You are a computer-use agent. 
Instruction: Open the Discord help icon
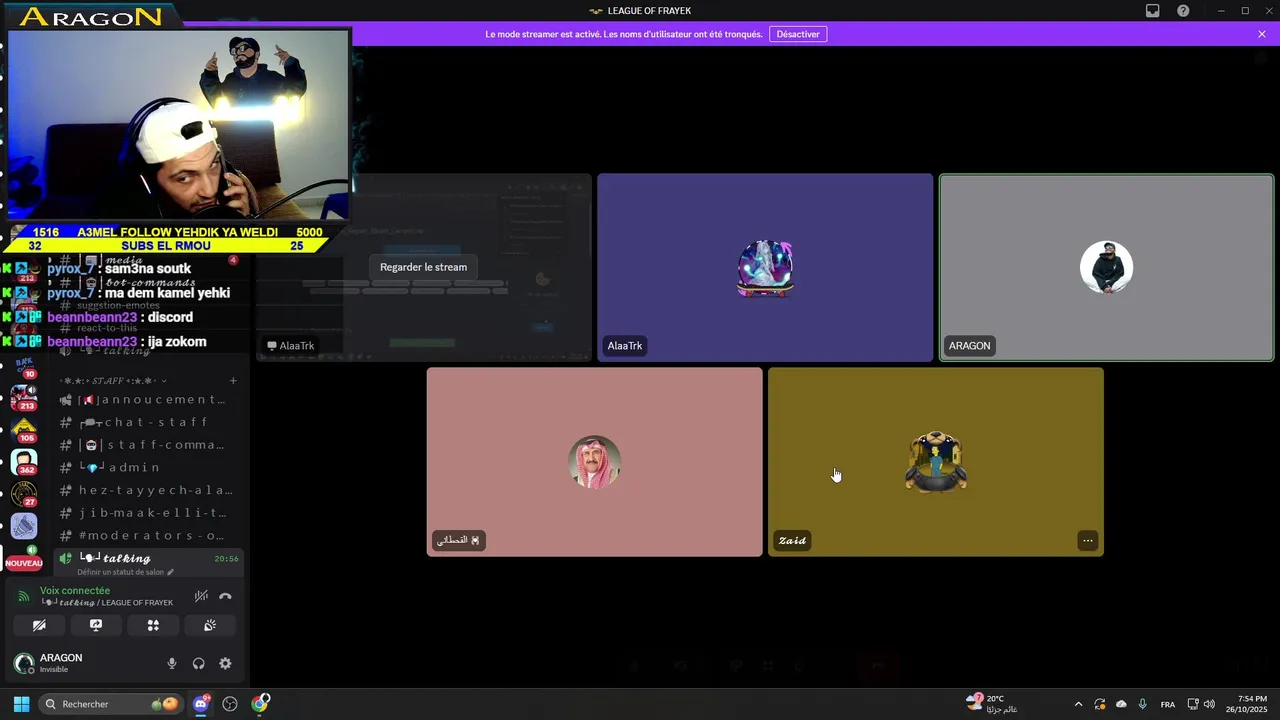pyautogui.click(x=1184, y=11)
